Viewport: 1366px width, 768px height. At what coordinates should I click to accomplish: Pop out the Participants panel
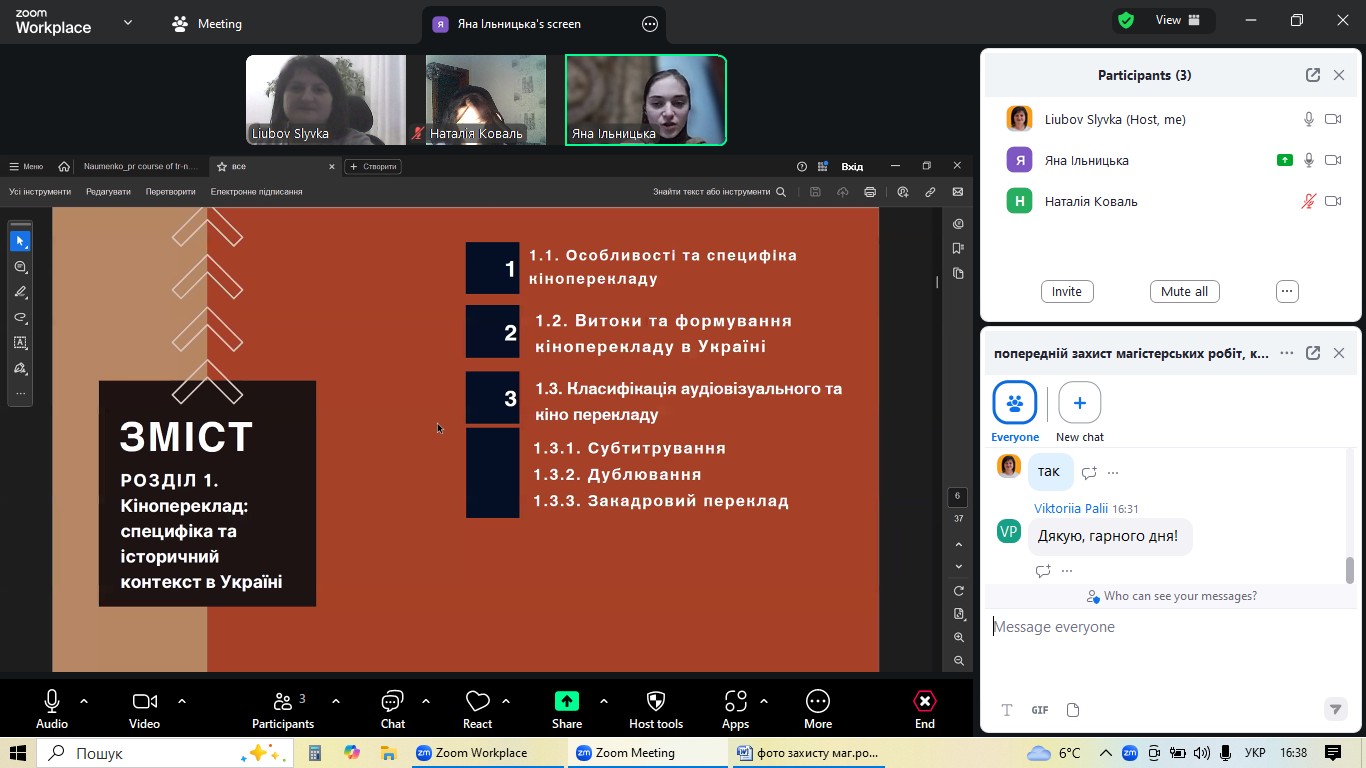(x=1312, y=75)
